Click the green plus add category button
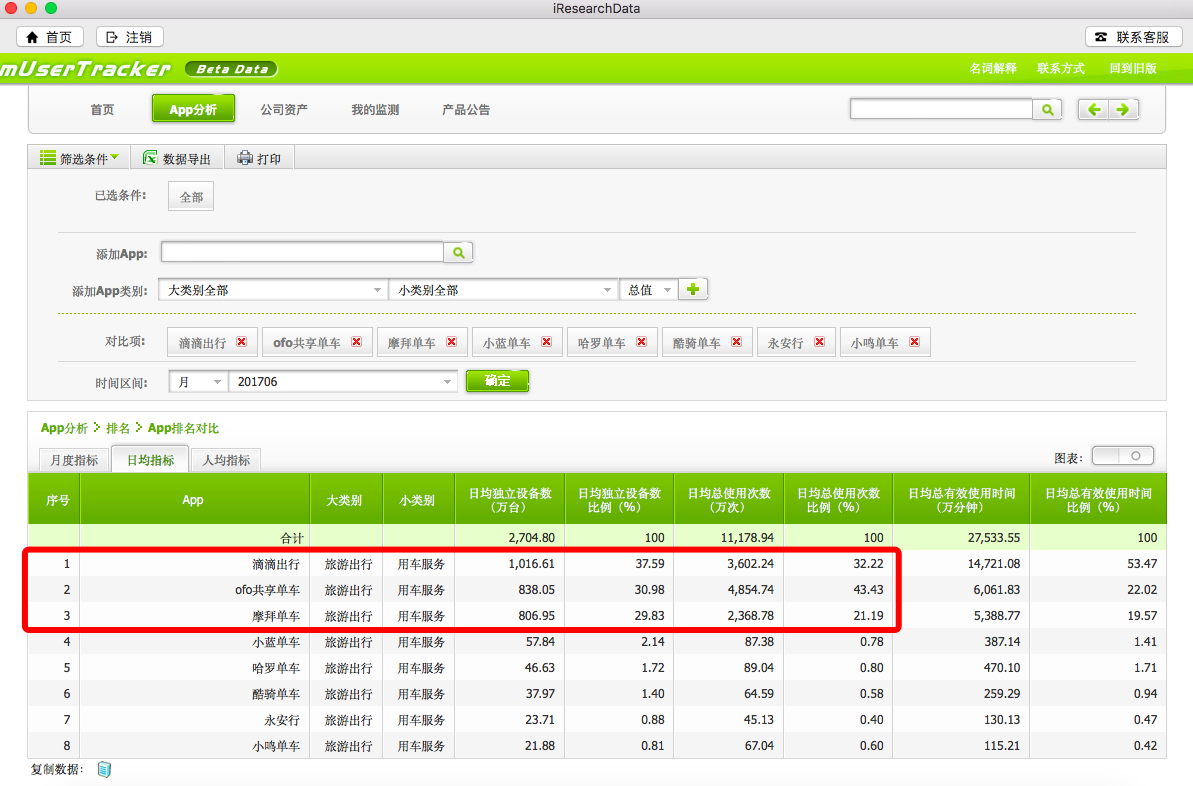The height and width of the screenshot is (786, 1193). (x=692, y=289)
